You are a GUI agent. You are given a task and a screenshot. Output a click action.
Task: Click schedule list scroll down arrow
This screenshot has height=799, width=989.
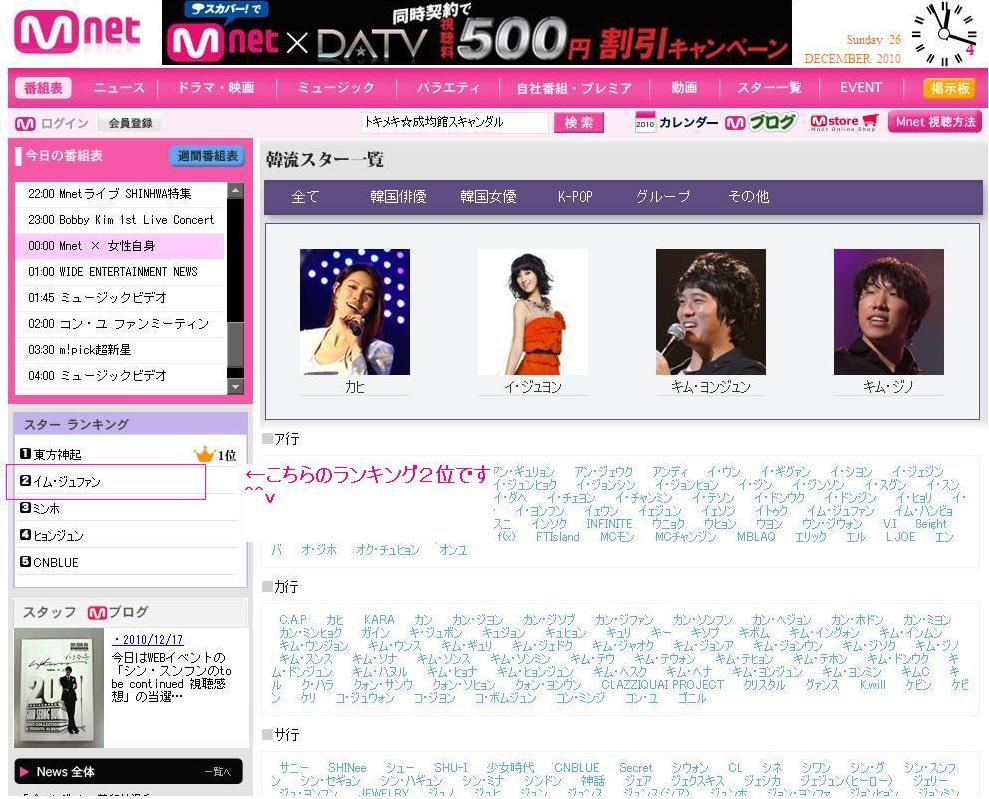pos(235,386)
